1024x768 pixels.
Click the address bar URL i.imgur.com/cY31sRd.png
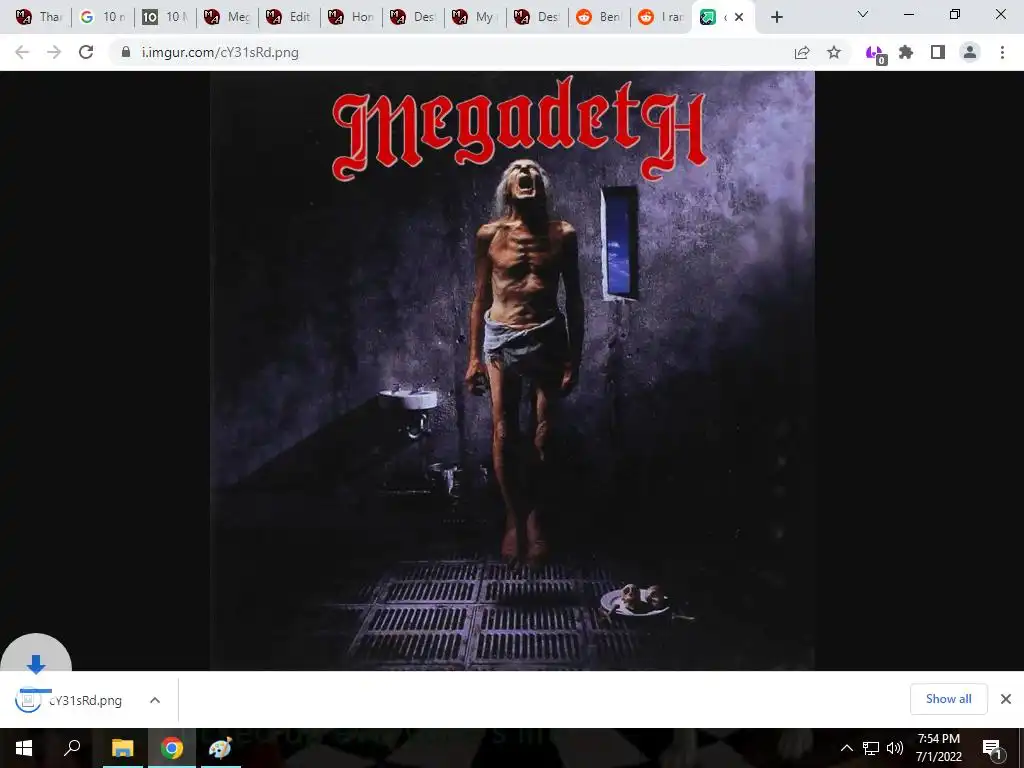[x=220, y=52]
